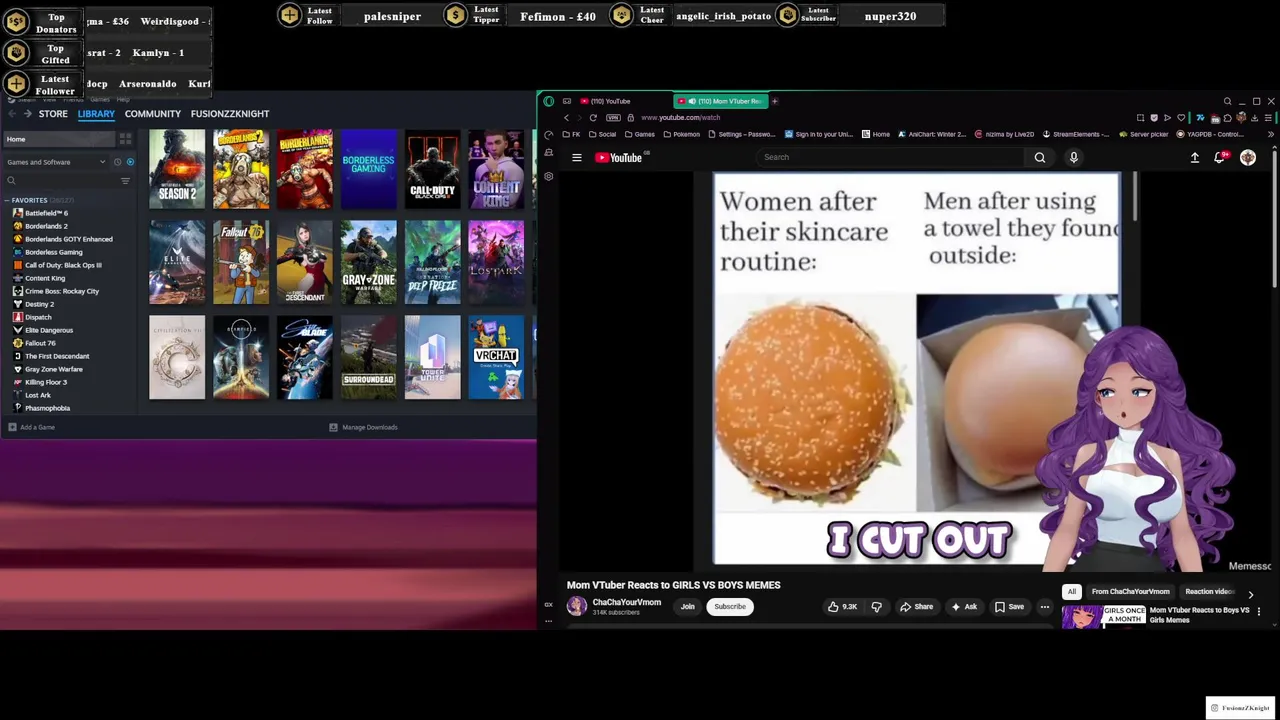Screen dimensions: 1280x720
Task: Show recent games with Steam clock icon
Action: pyautogui.click(x=117, y=162)
